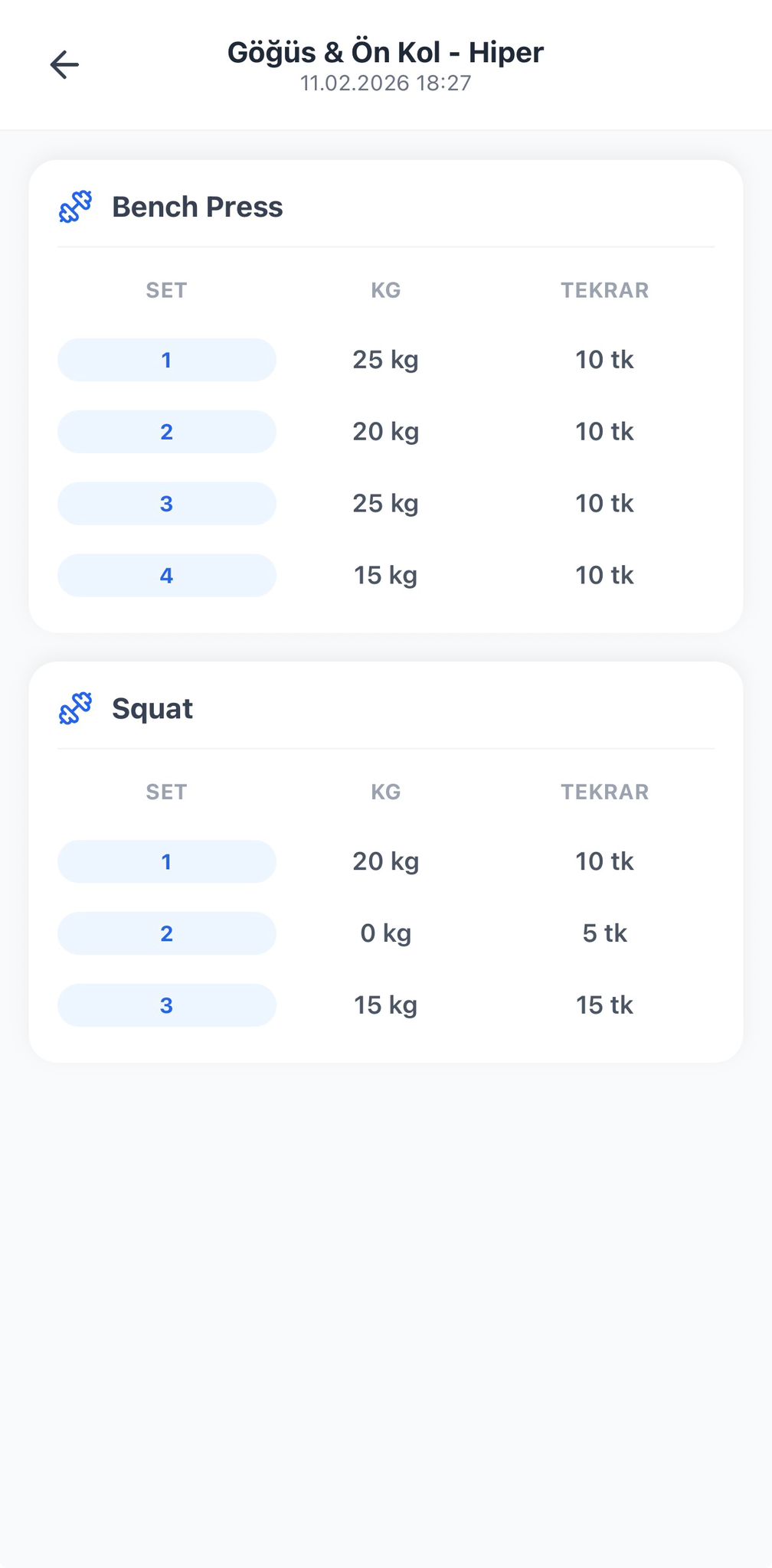Image resolution: width=772 pixels, height=1568 pixels.
Task: Select Bench Press set 4 badge
Action: [x=166, y=576]
